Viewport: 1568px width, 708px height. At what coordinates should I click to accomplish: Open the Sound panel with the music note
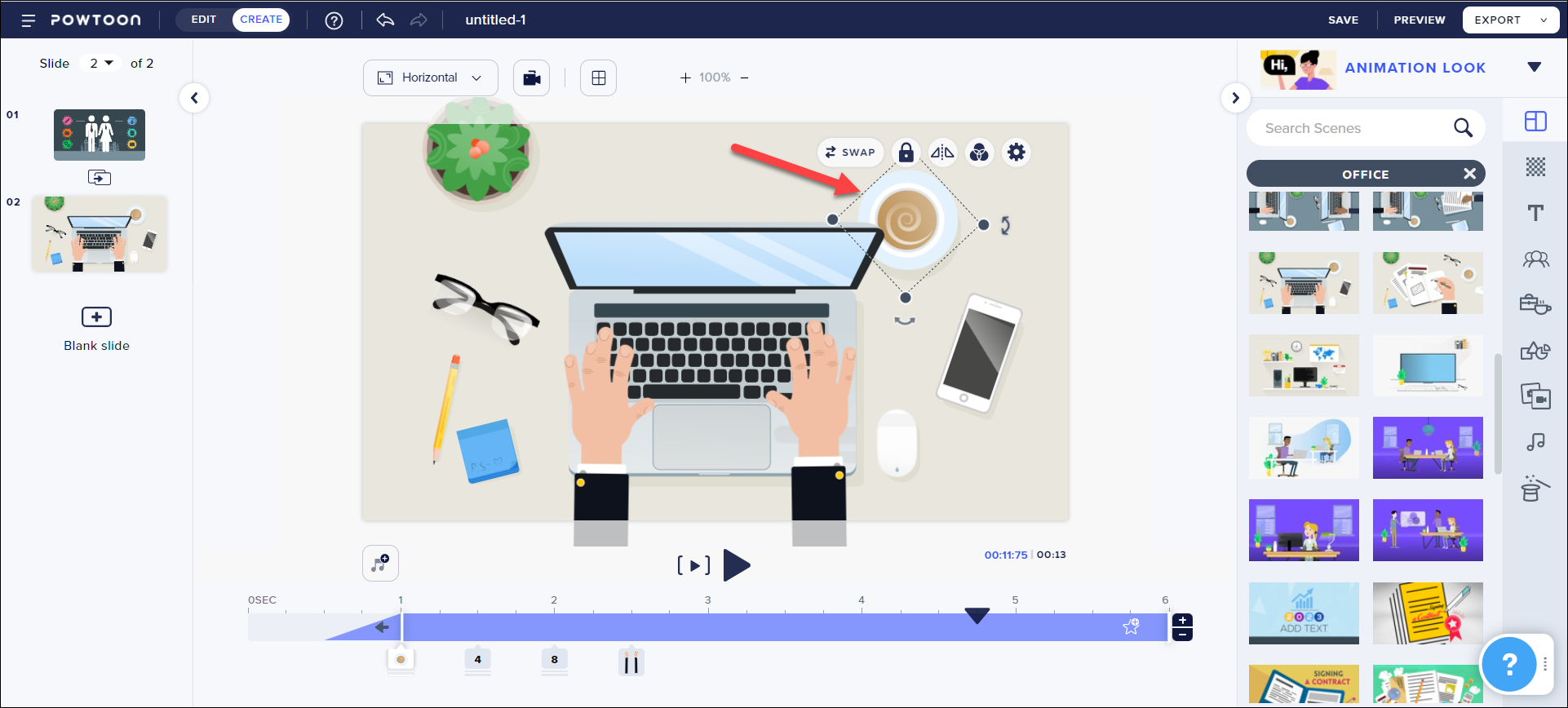pyautogui.click(x=1535, y=442)
